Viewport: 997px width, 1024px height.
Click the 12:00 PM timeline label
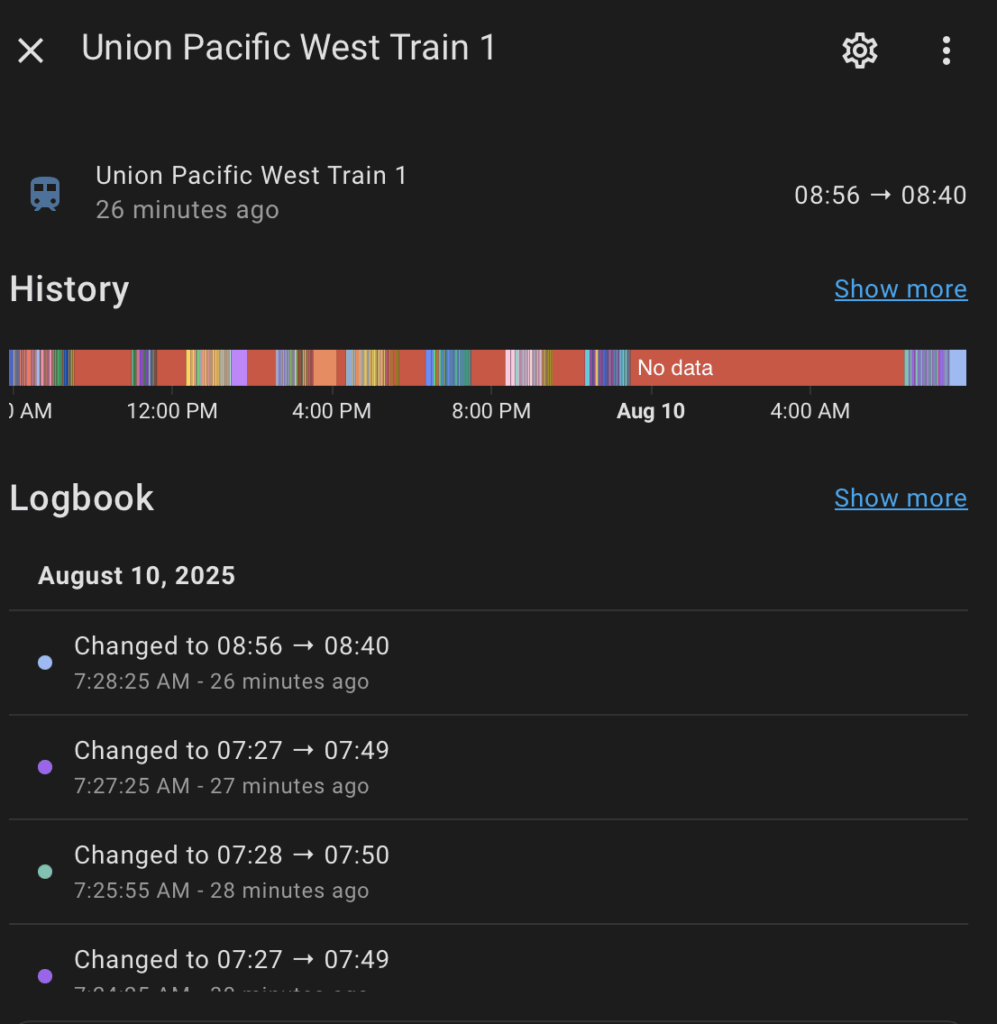[x=172, y=411]
